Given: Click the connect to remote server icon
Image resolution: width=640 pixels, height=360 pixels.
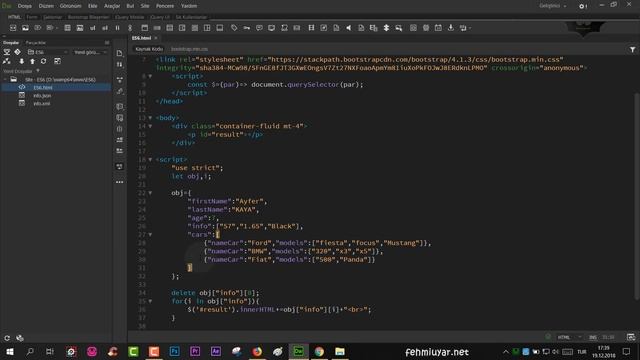Looking at the screenshot, I should tap(7, 61).
